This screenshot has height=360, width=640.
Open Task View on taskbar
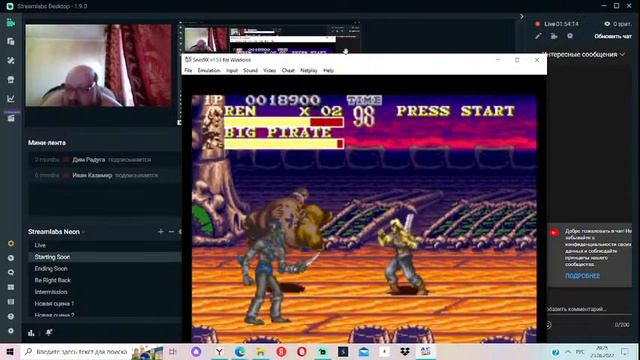[x=173, y=351]
